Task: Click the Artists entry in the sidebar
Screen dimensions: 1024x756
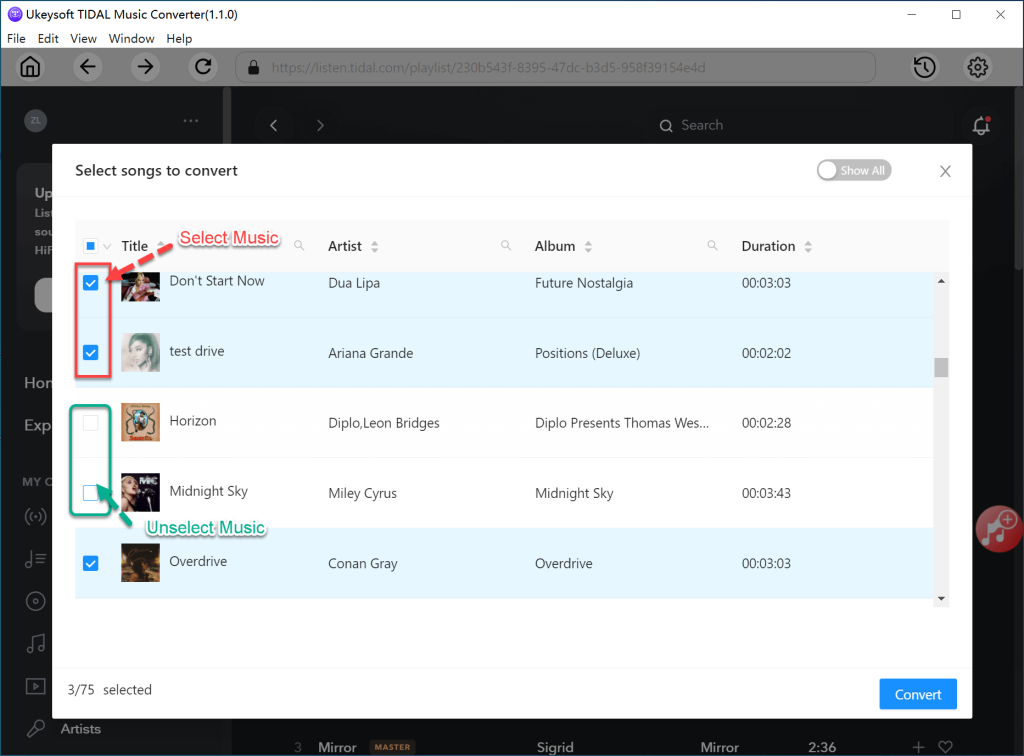Action: (82, 728)
